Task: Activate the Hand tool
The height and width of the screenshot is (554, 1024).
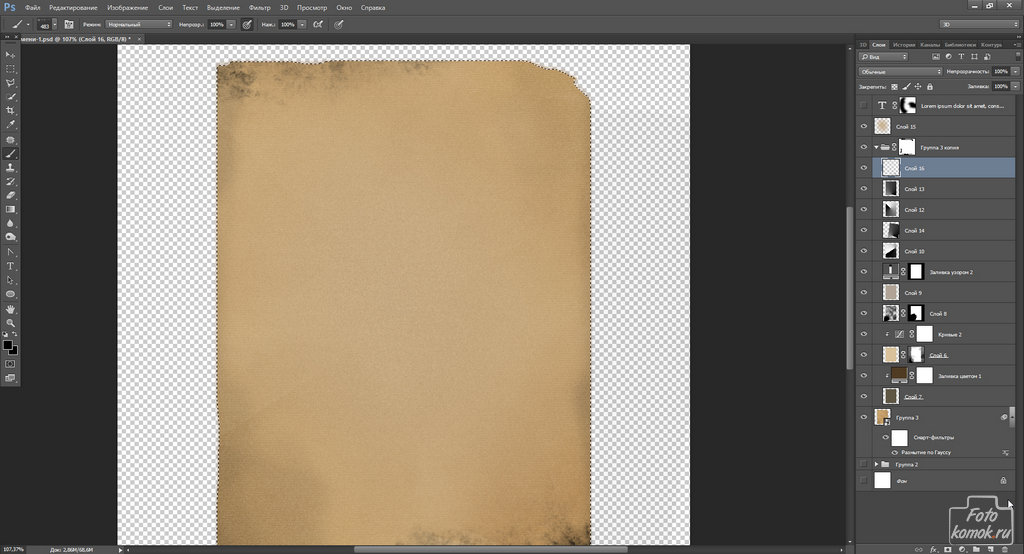Action: click(x=11, y=309)
